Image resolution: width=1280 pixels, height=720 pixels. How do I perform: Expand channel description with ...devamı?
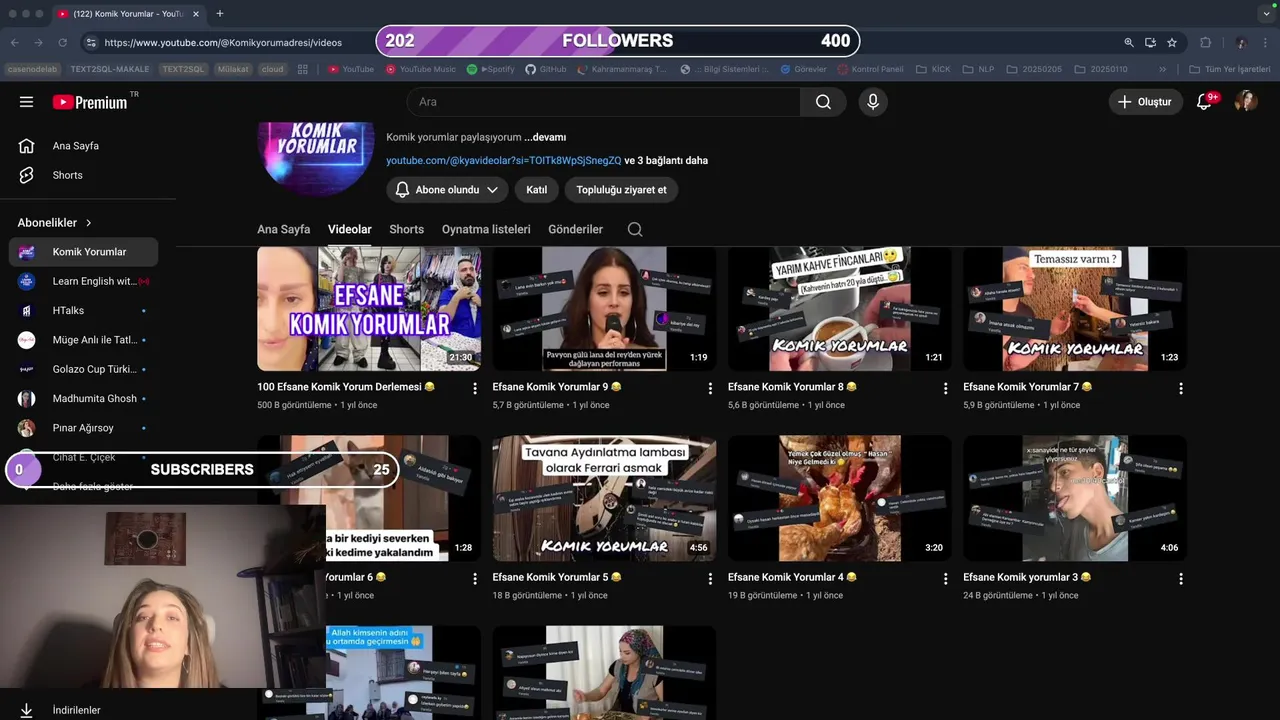click(x=545, y=138)
